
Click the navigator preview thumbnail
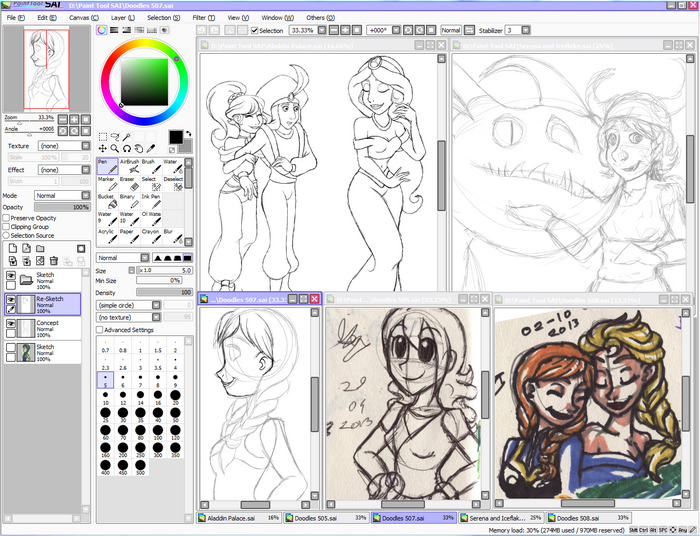pos(46,69)
